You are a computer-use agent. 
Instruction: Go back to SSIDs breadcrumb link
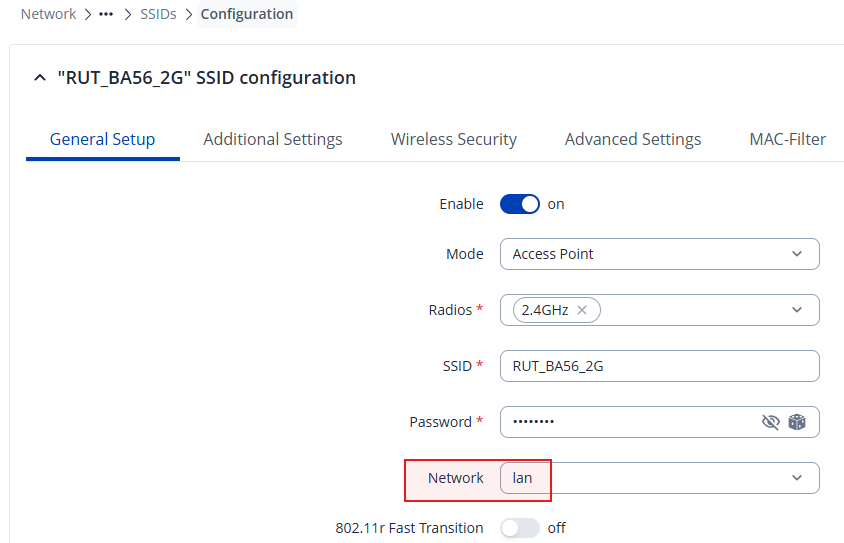(158, 14)
